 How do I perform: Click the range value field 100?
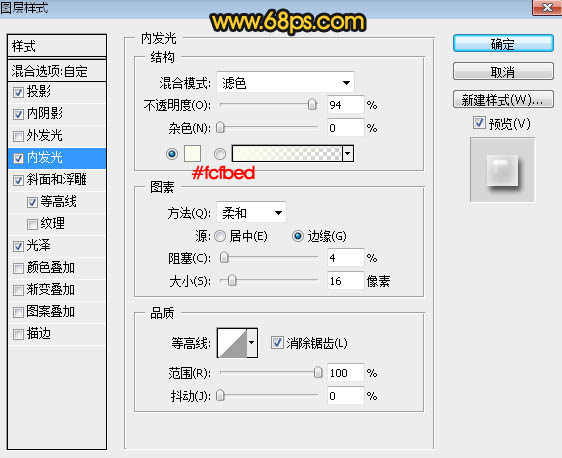[346, 373]
